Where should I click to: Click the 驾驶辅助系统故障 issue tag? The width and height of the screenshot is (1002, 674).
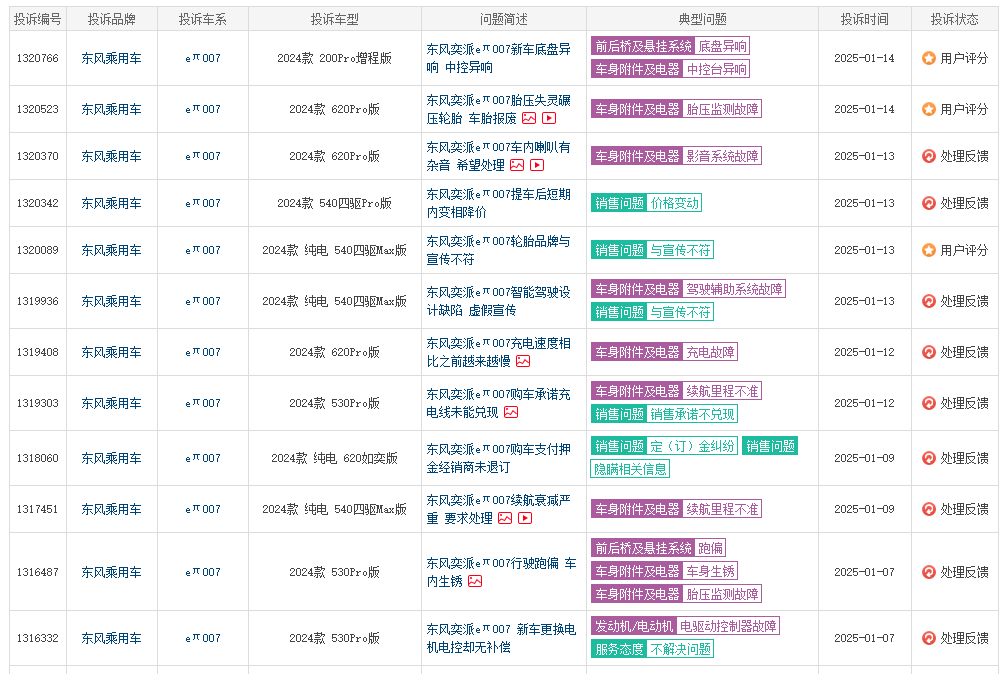click(x=734, y=289)
